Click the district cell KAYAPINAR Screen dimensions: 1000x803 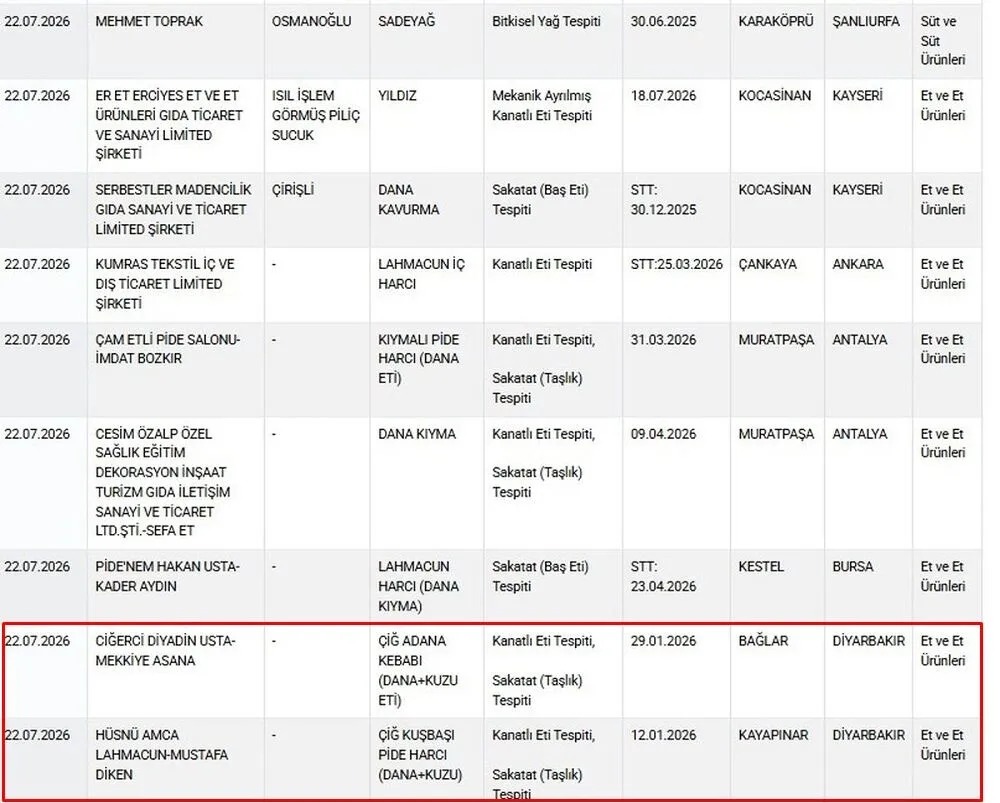pyautogui.click(x=773, y=735)
